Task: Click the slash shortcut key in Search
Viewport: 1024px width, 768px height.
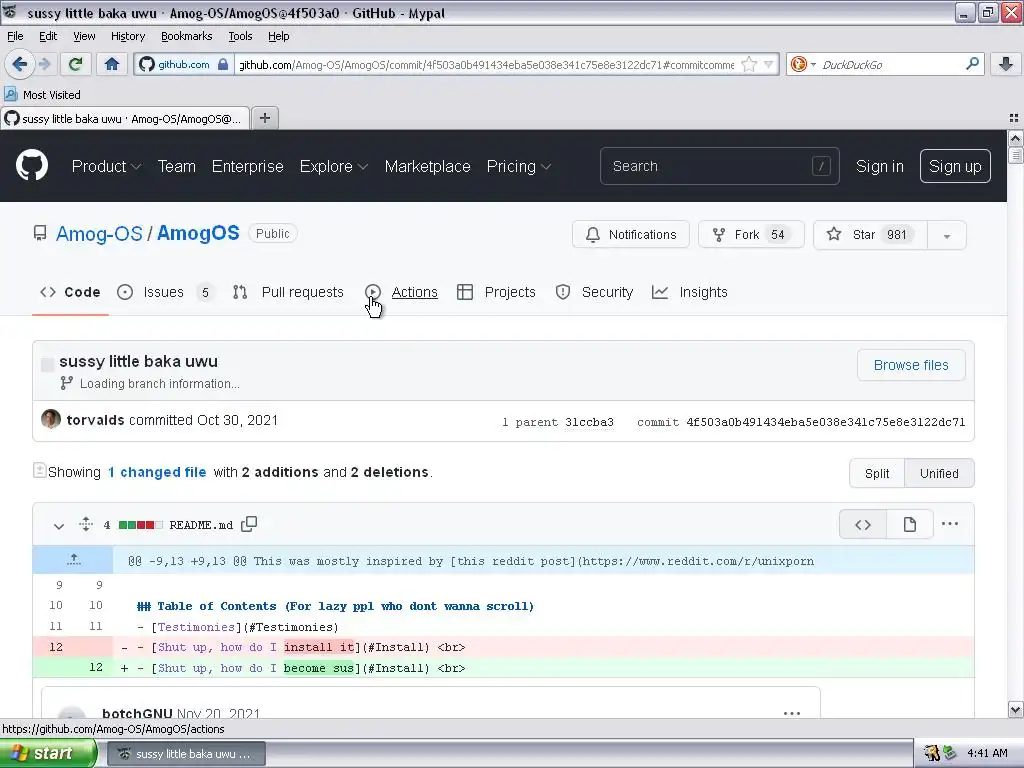Action: 821,167
